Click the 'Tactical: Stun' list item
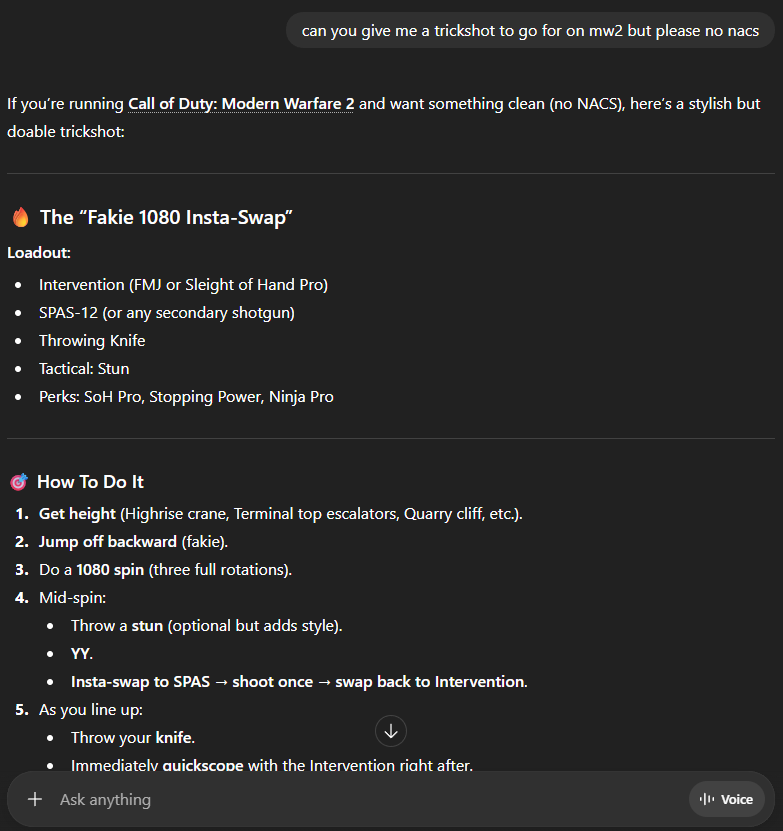Image resolution: width=783 pixels, height=831 pixels. tap(84, 369)
